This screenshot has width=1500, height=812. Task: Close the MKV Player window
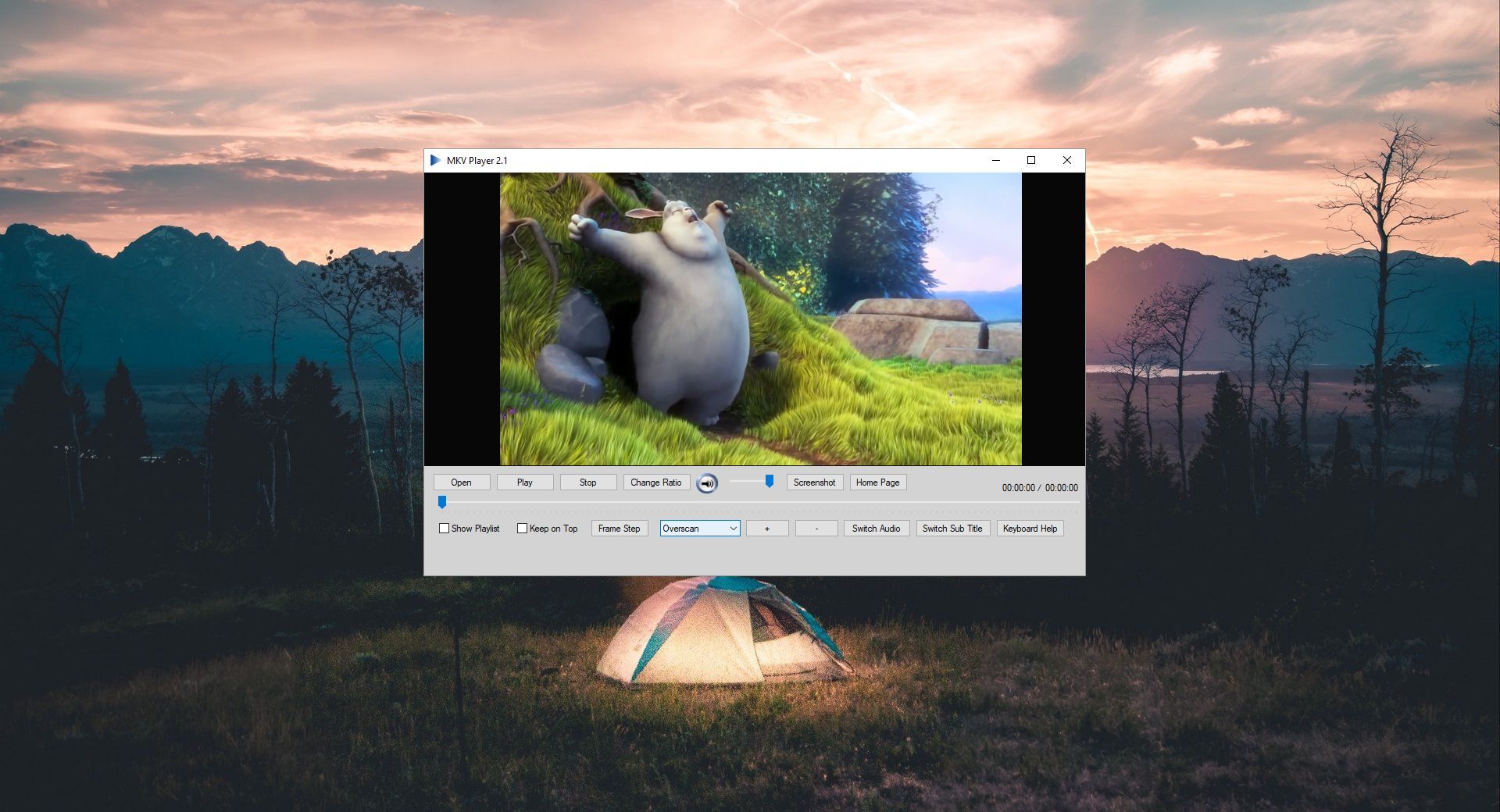click(x=1066, y=160)
